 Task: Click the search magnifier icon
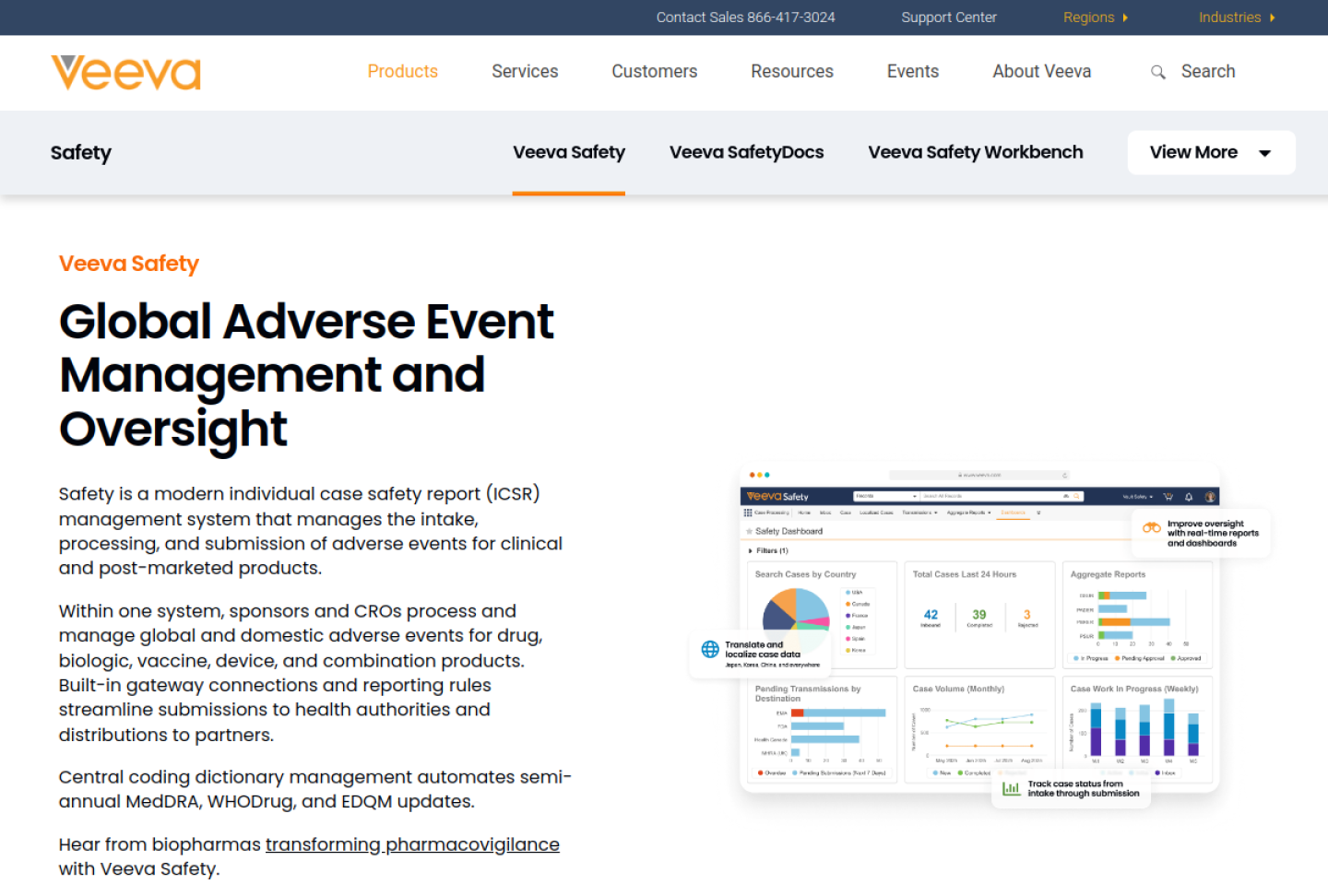click(1158, 72)
